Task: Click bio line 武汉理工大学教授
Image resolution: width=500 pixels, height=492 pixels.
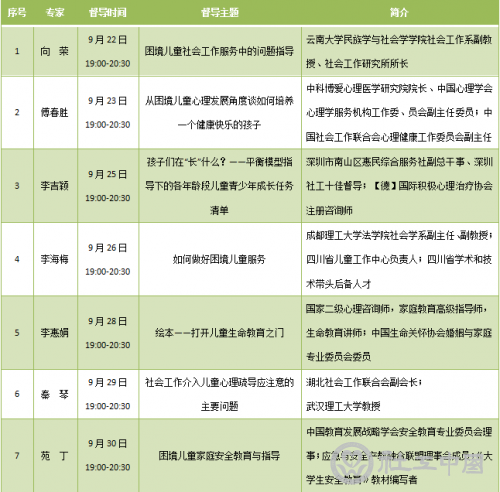Action: click(x=343, y=406)
